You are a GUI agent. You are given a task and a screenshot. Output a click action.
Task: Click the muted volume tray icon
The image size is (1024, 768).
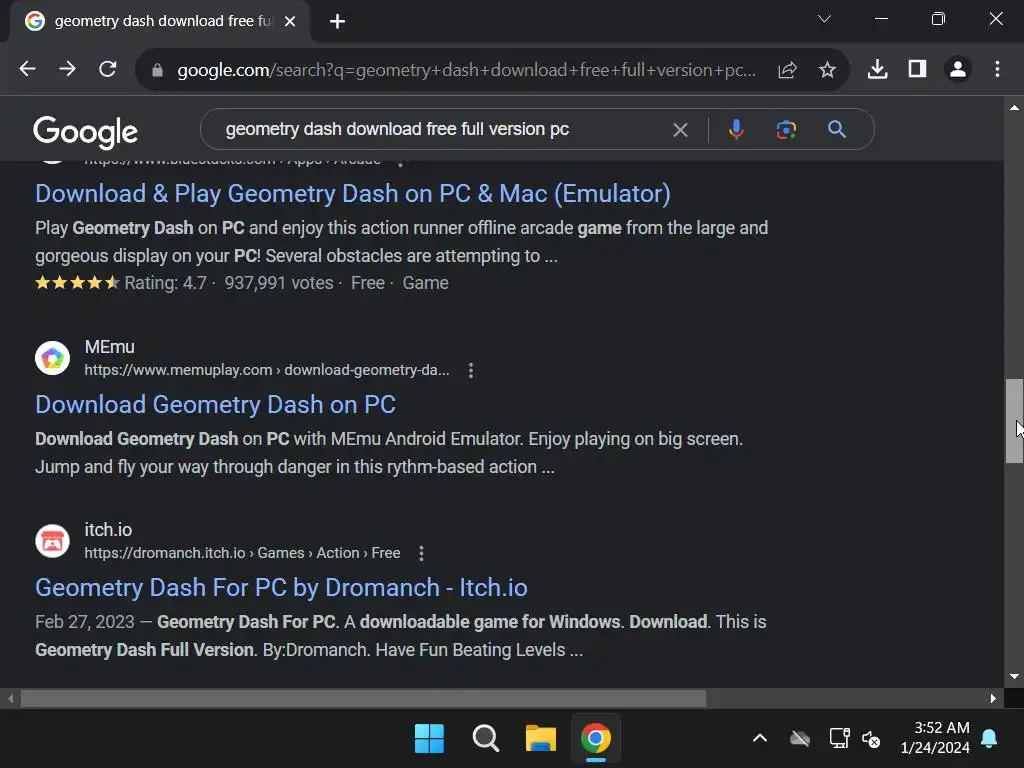pos(871,739)
